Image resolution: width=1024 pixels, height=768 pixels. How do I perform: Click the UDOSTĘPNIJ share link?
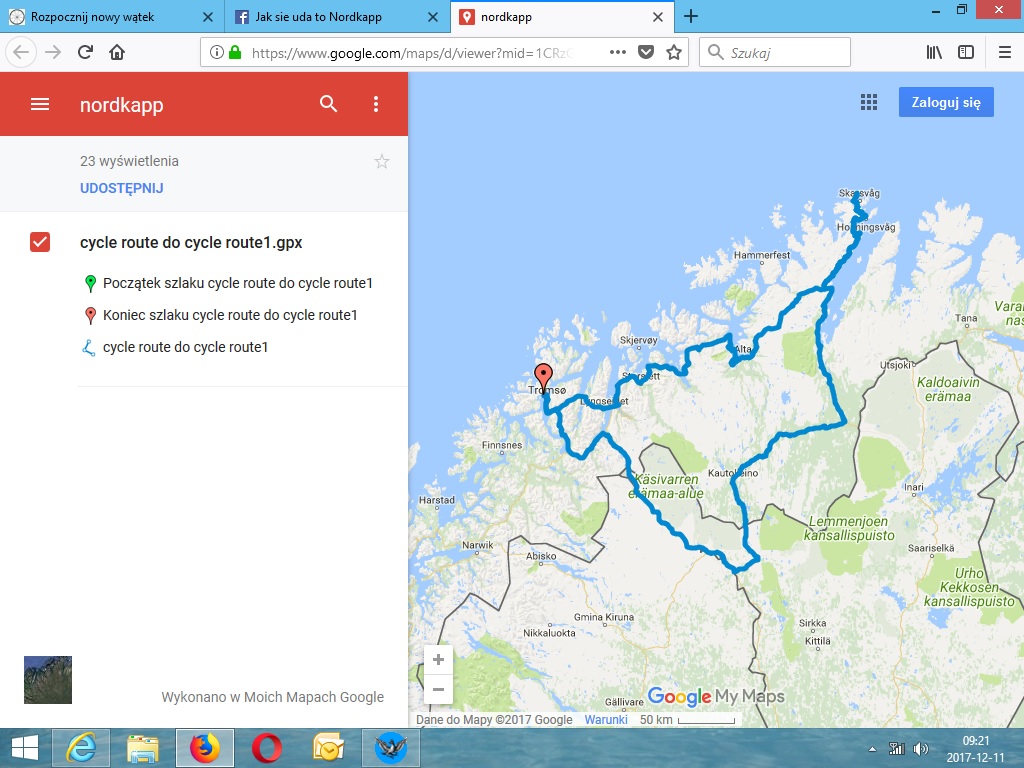(x=121, y=188)
